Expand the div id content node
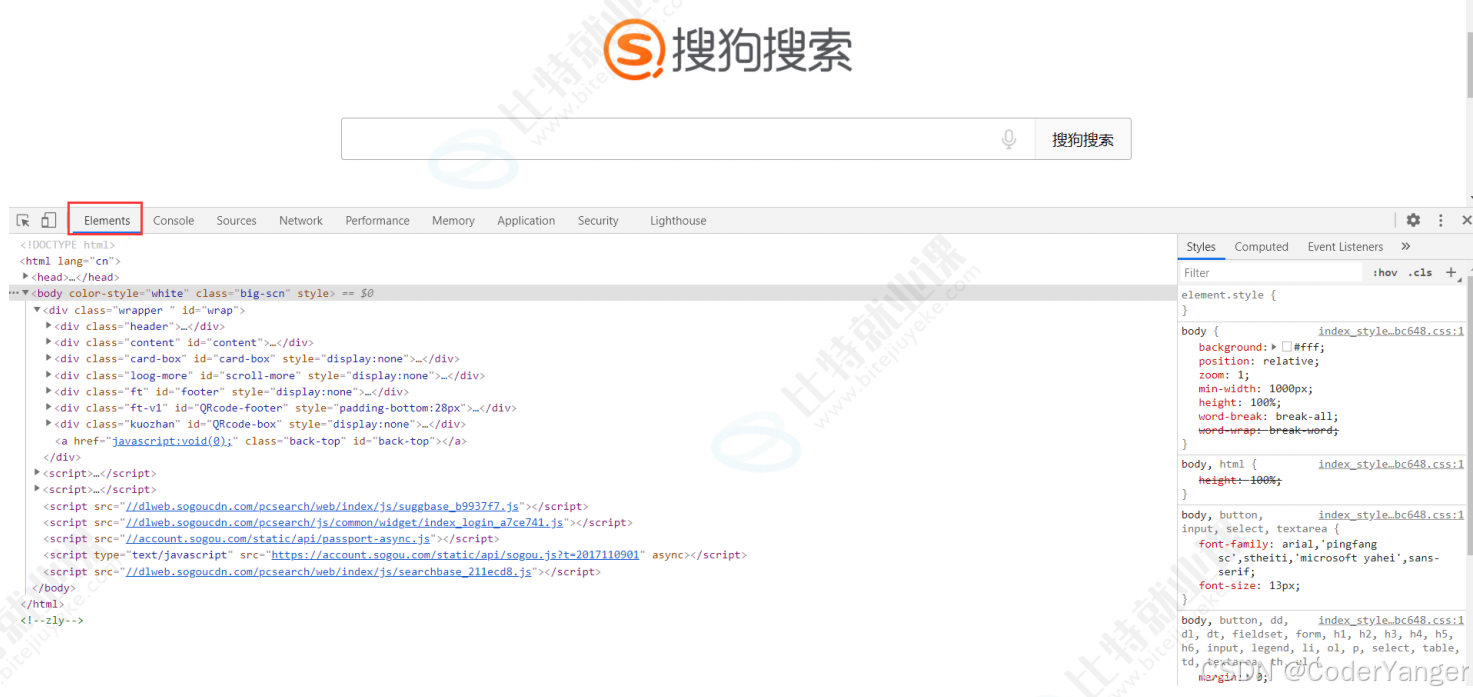Viewport: 1473px width, 697px height. pyautogui.click(x=49, y=342)
